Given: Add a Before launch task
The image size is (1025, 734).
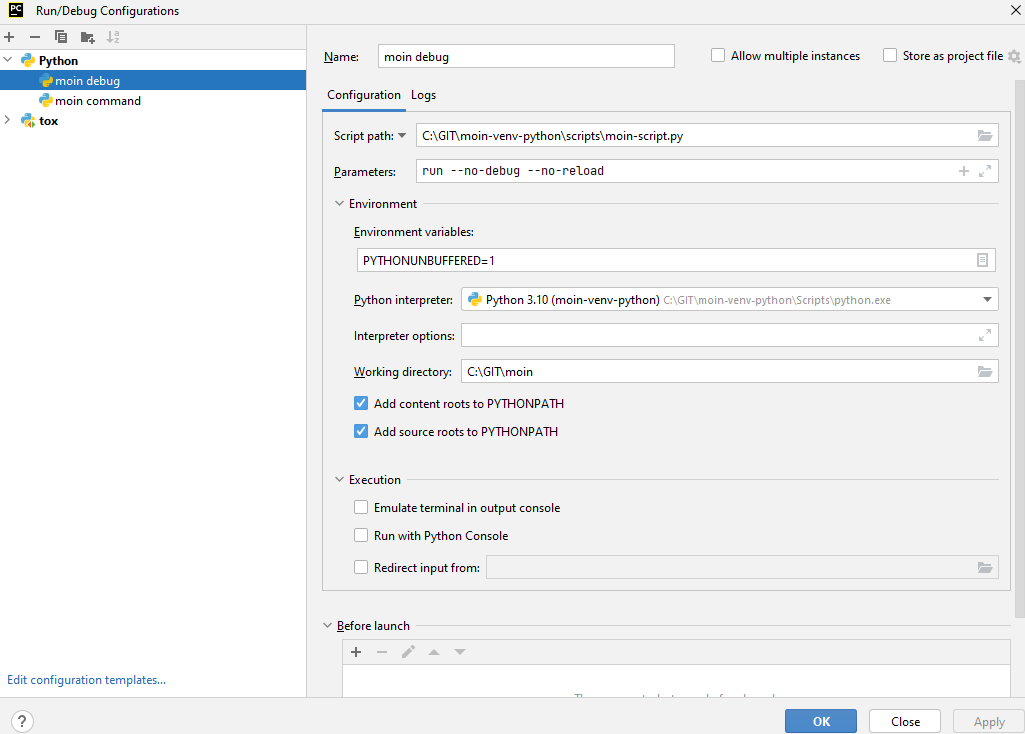Looking at the screenshot, I should pos(356,652).
